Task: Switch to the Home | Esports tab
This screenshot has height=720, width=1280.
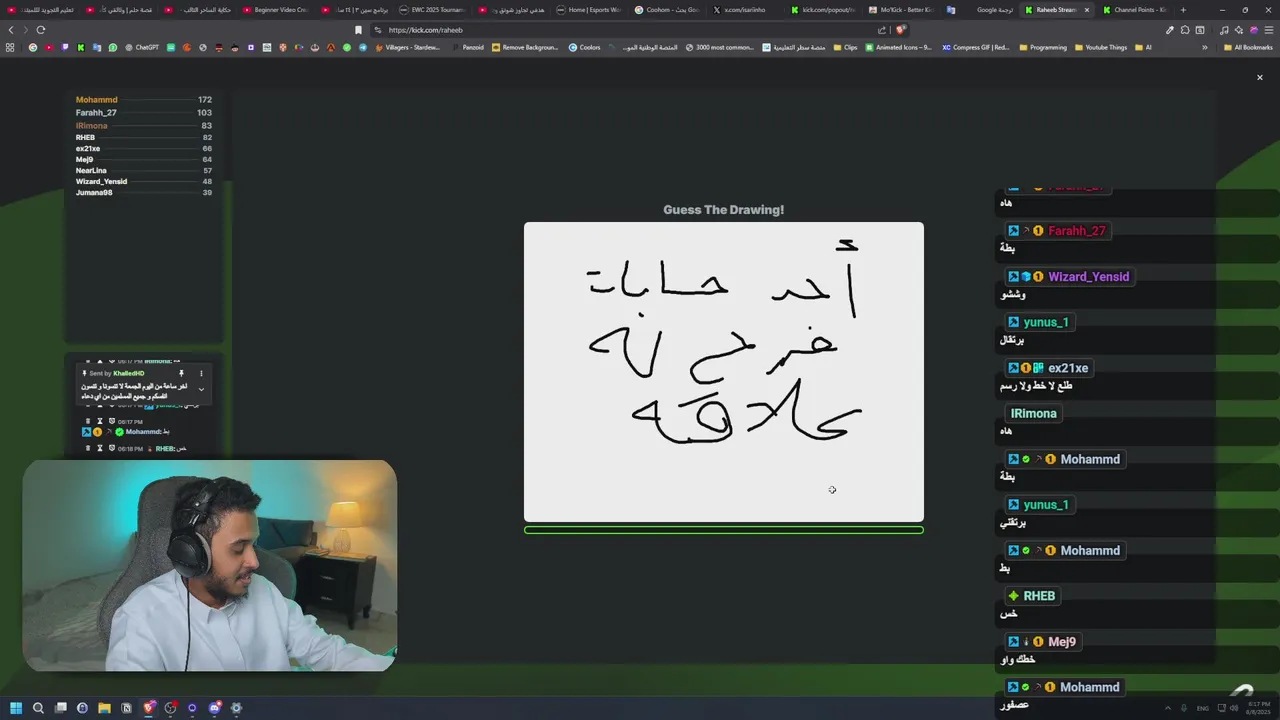Action: tap(588, 10)
